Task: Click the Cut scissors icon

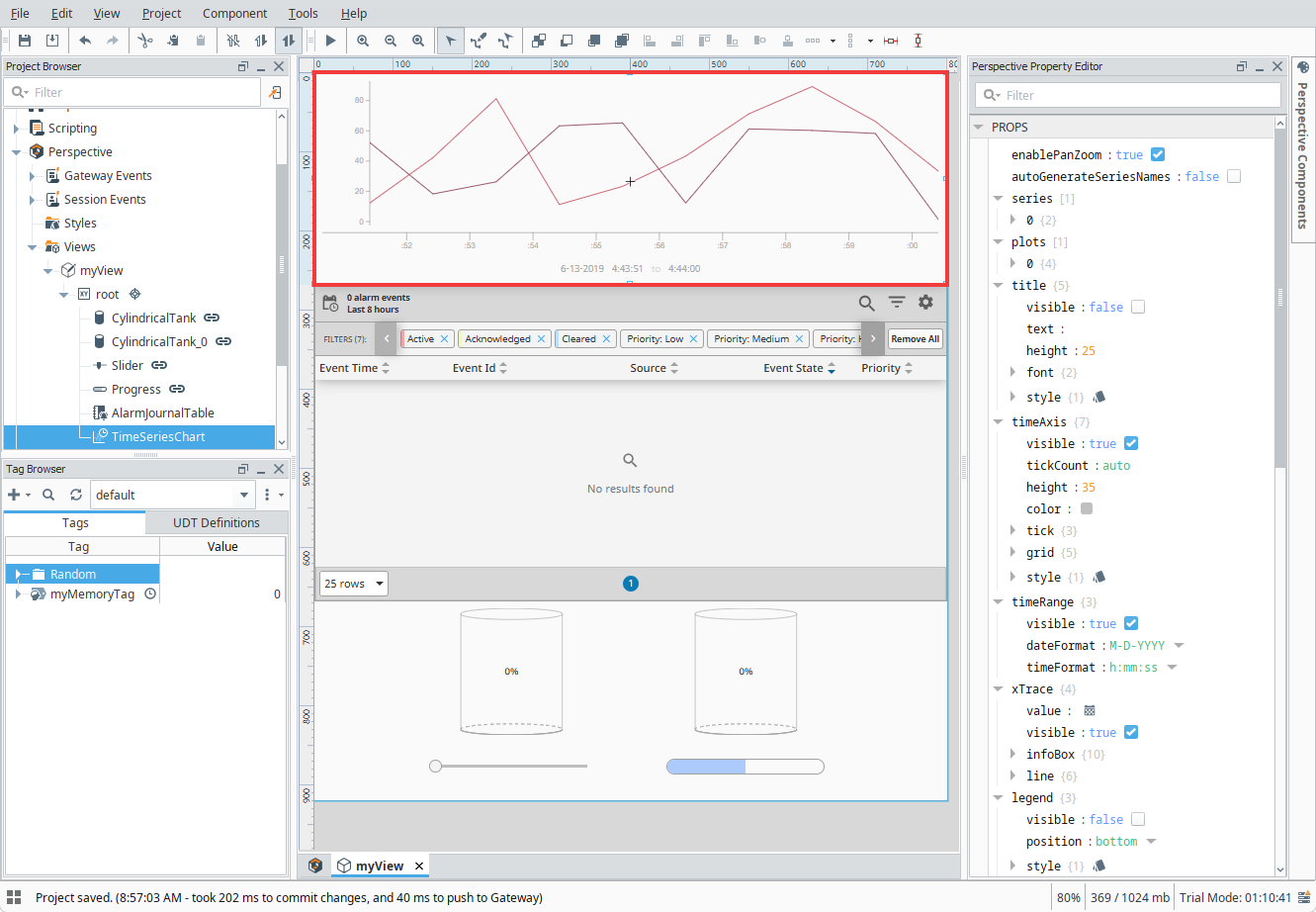Action: (x=145, y=41)
